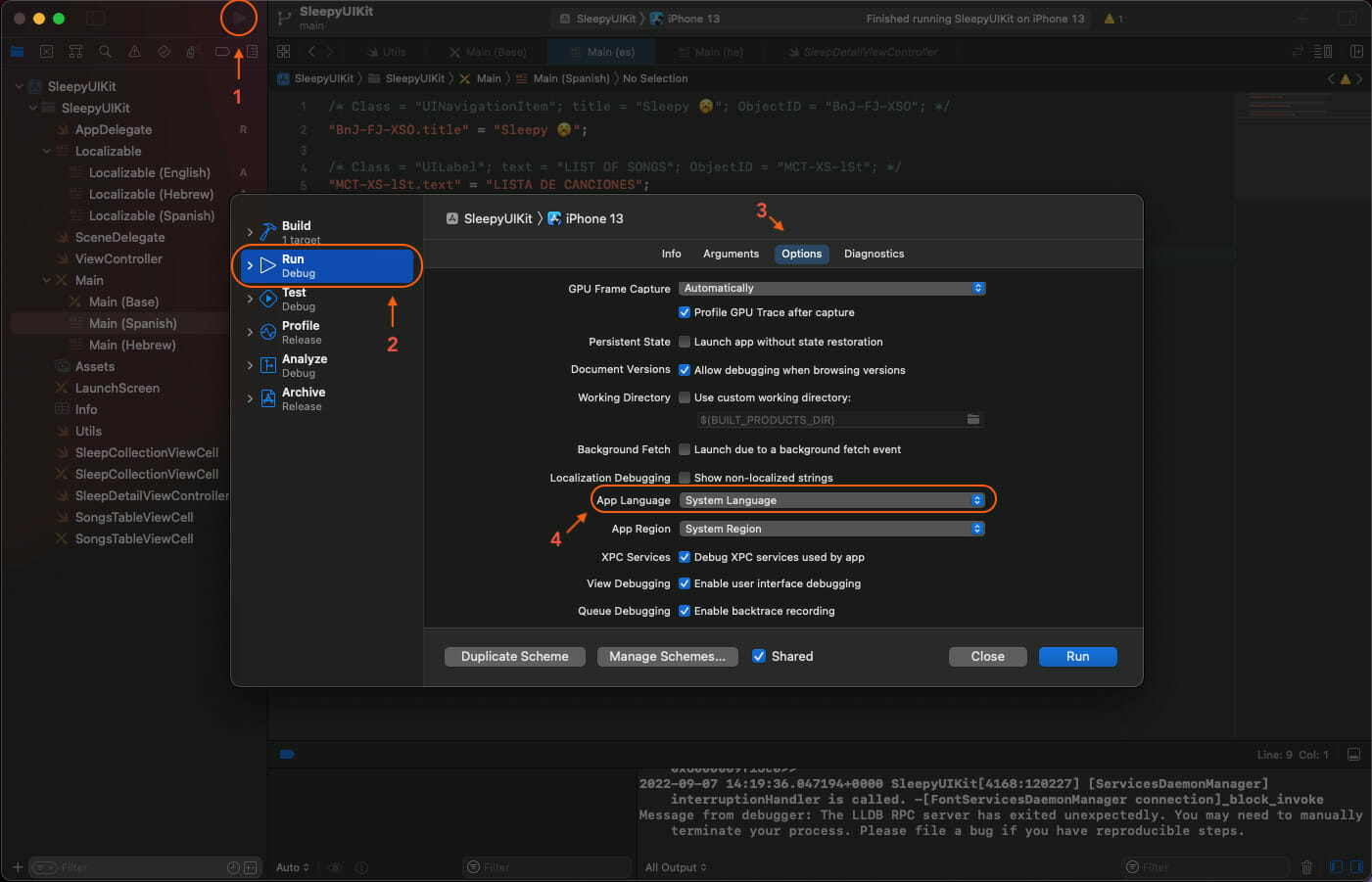
Task: Select the Archive scheme action
Action: pyautogui.click(x=303, y=398)
